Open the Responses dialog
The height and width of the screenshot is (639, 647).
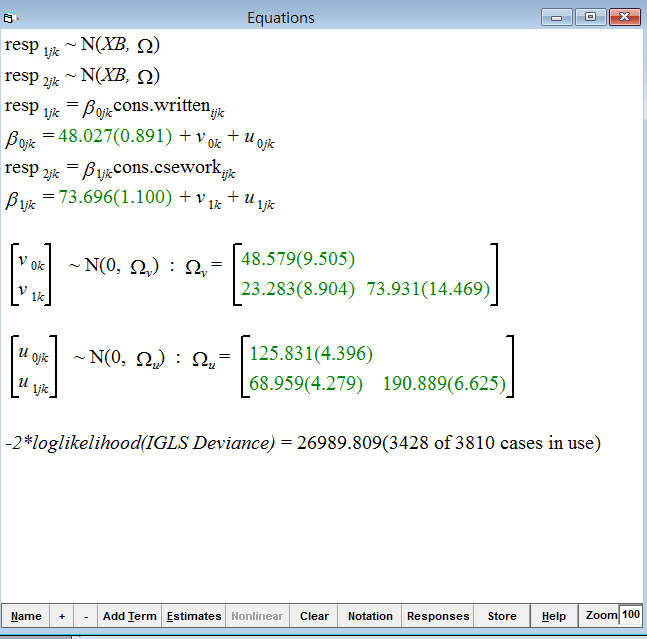(x=438, y=616)
